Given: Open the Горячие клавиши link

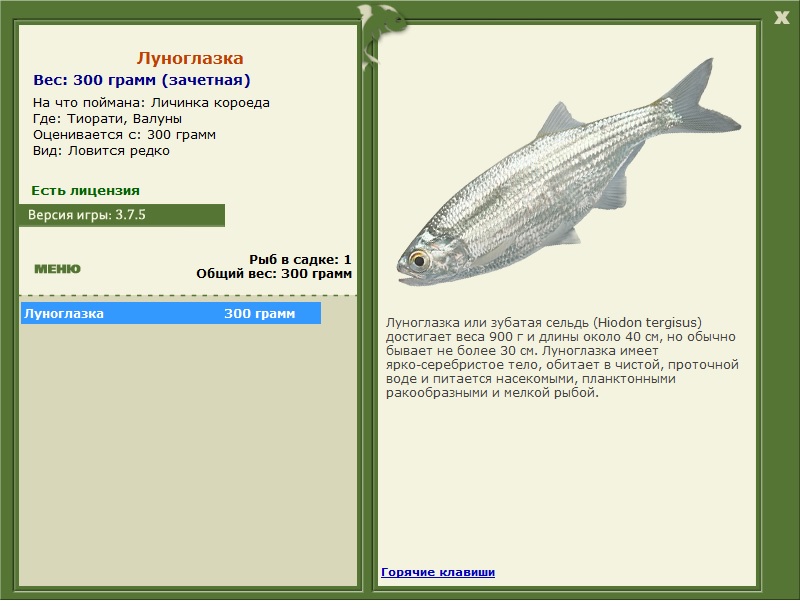Looking at the screenshot, I should click(438, 572).
